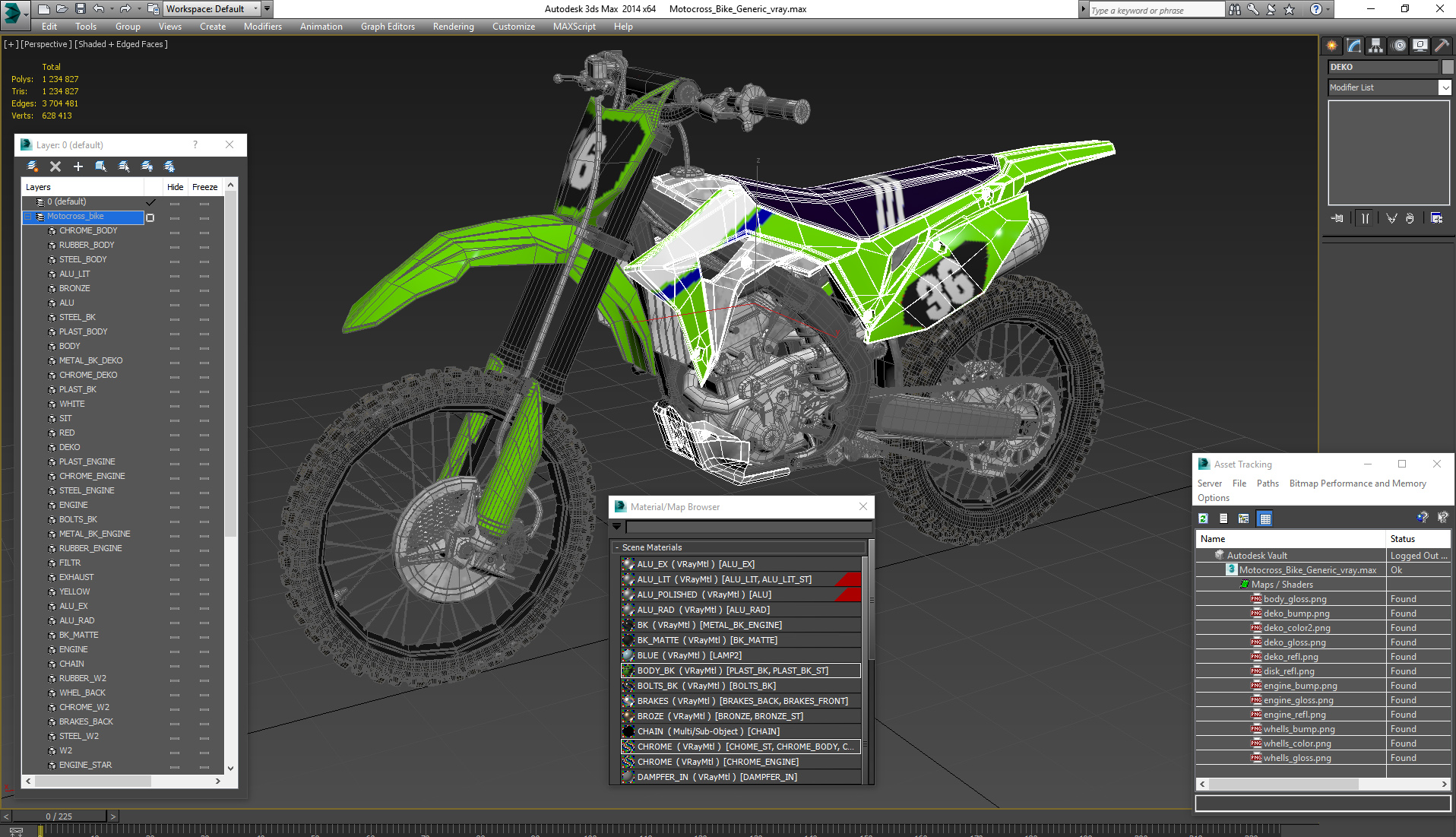Screen dimensions: 1456x837
Task: Click the Freeze column header in Layer dialog
Action: coord(205,187)
